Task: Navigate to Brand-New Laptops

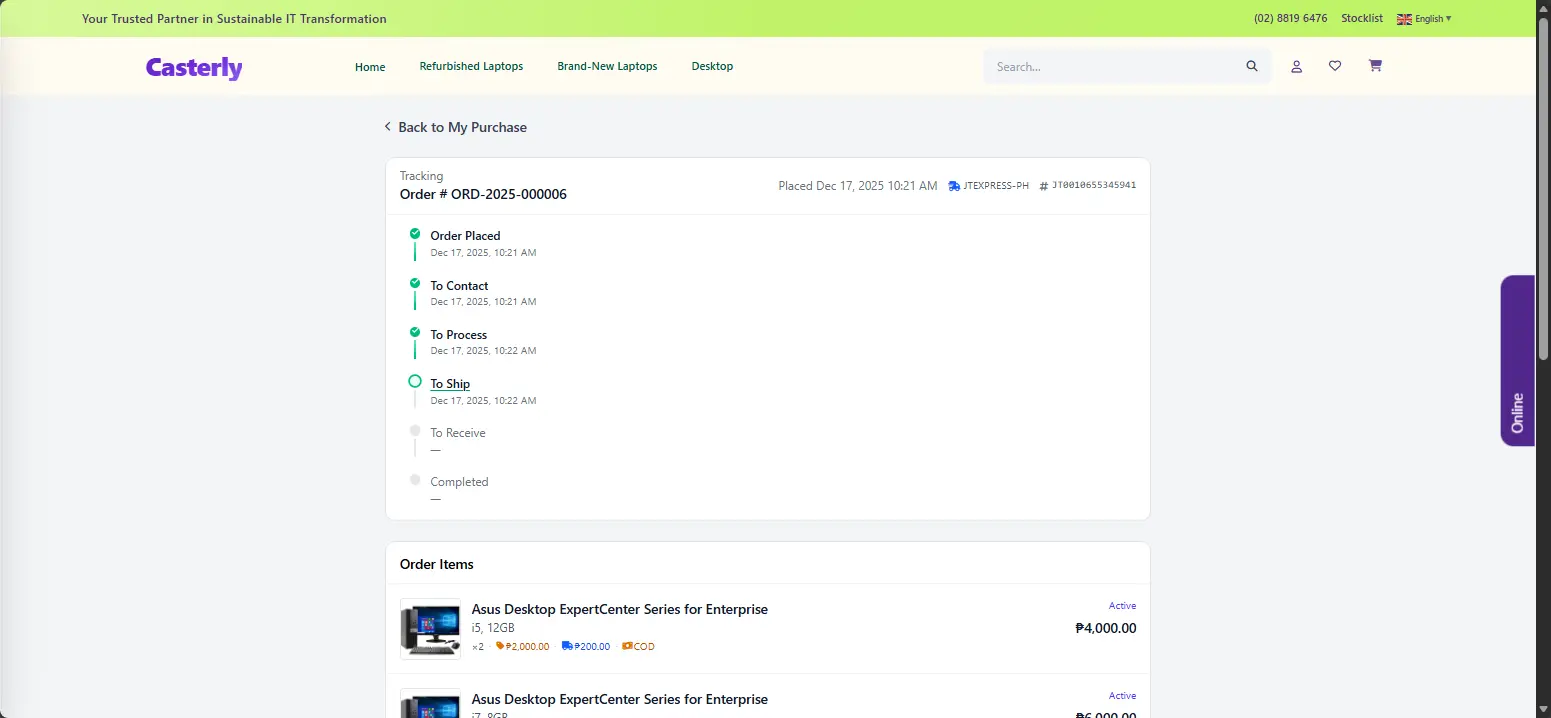Action: (x=607, y=67)
